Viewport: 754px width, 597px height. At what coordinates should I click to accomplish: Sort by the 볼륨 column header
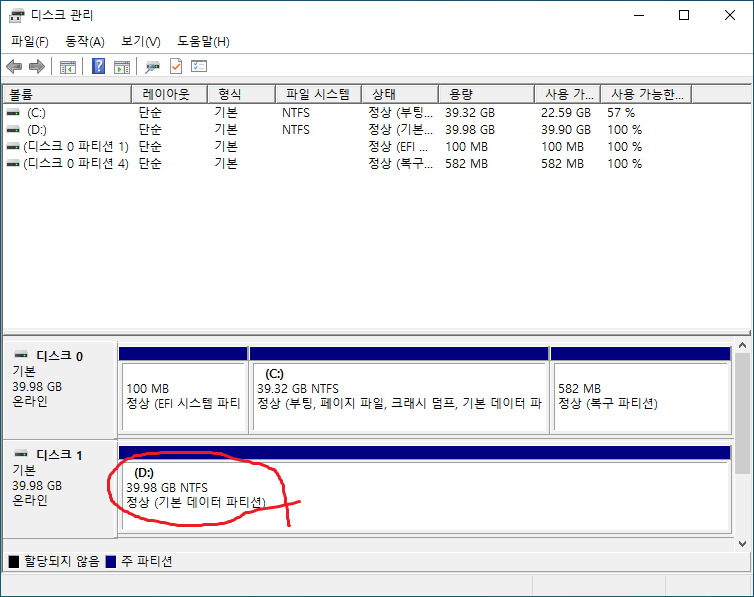tap(67, 94)
